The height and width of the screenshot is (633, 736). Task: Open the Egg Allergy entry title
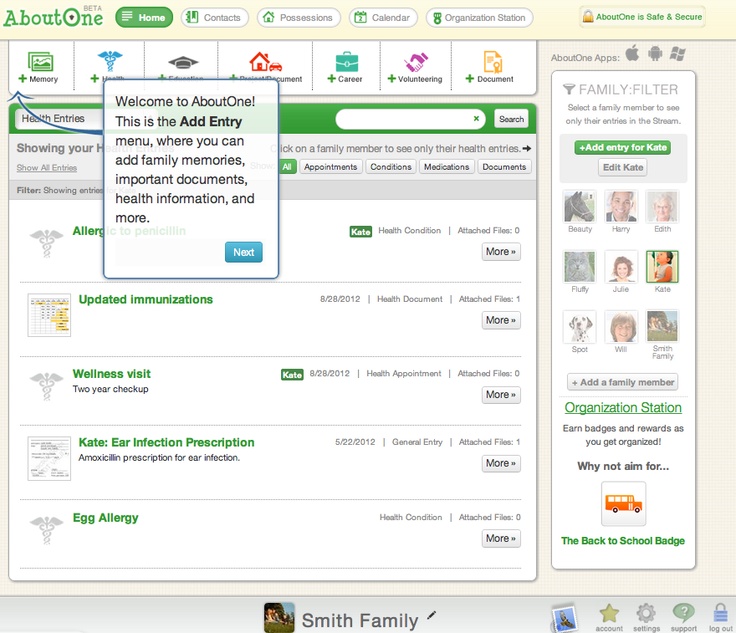click(x=106, y=518)
